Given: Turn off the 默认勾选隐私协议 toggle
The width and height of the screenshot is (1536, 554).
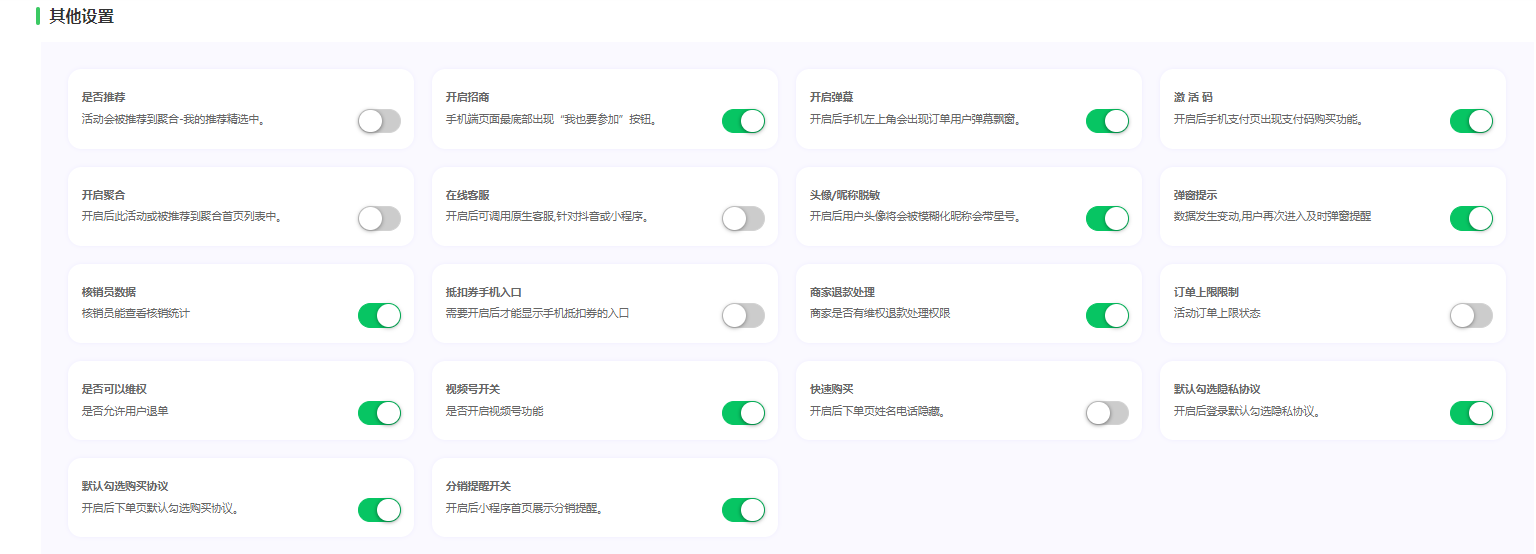Looking at the screenshot, I should click(1471, 413).
